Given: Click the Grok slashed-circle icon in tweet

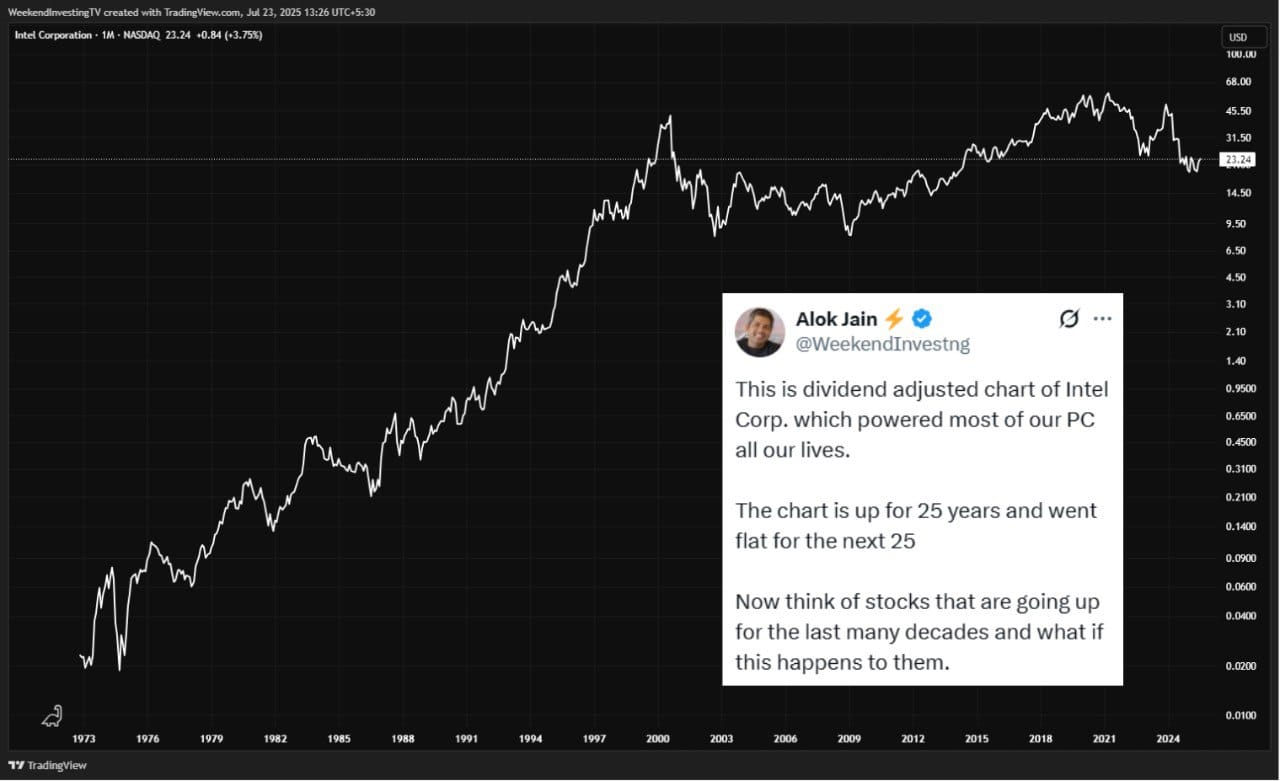Looking at the screenshot, I should (1069, 319).
